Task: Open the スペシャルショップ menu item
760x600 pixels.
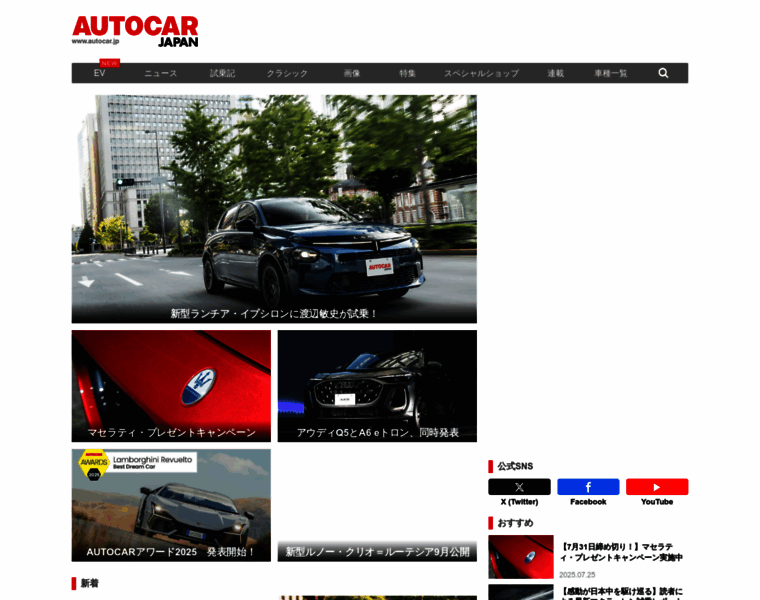Action: (x=481, y=73)
